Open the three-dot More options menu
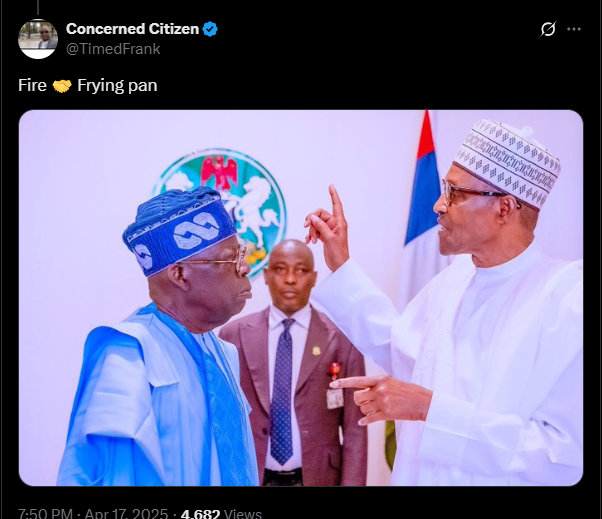602x519 pixels. point(574,29)
